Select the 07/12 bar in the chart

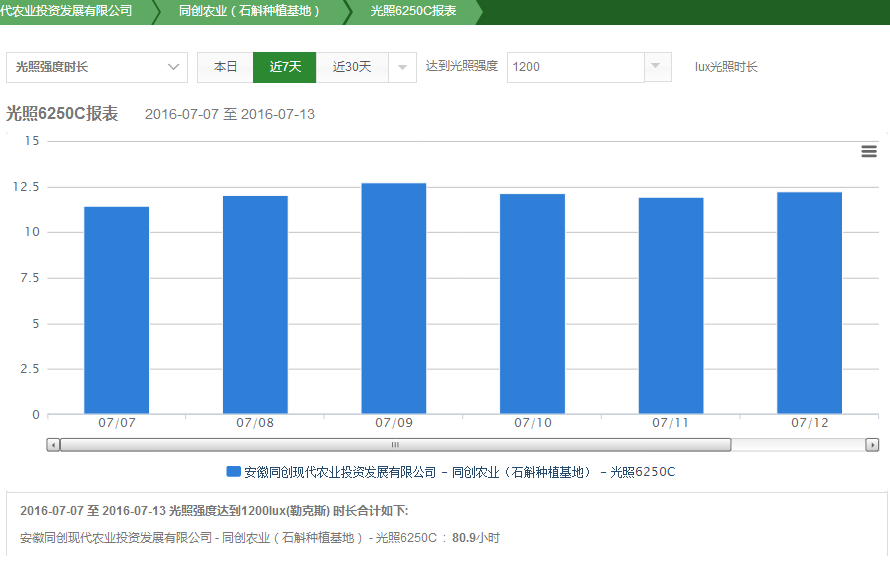click(x=809, y=303)
